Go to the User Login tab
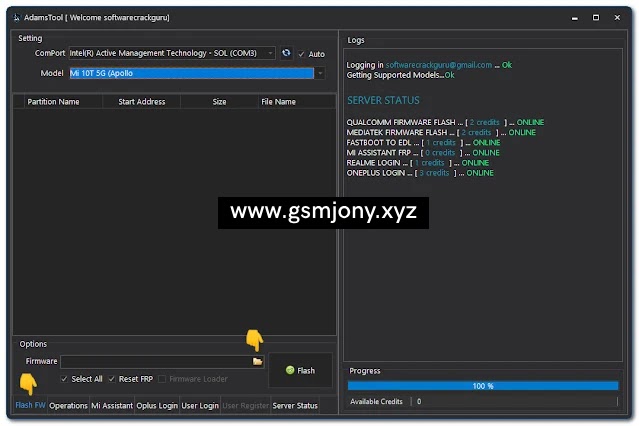Image resolution: width=639 pixels, height=426 pixels. pos(200,406)
